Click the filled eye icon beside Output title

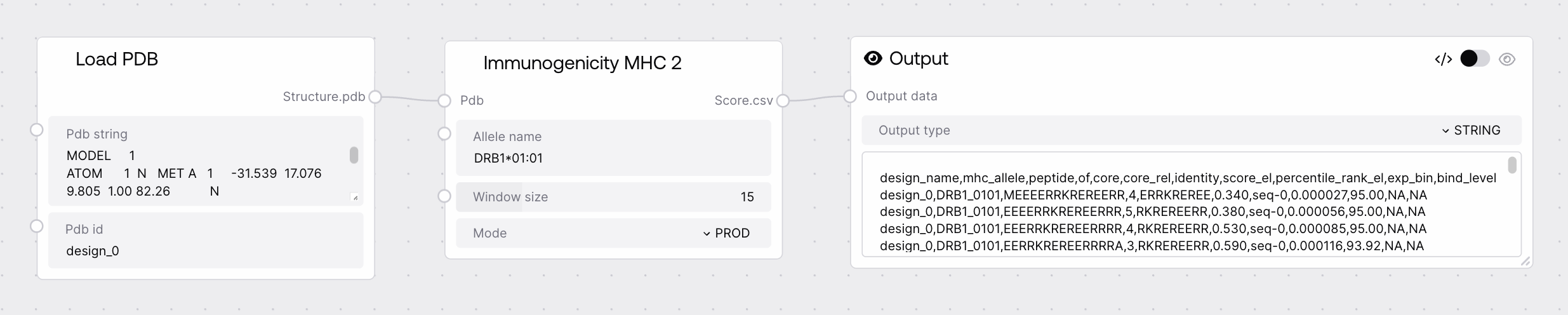(873, 58)
